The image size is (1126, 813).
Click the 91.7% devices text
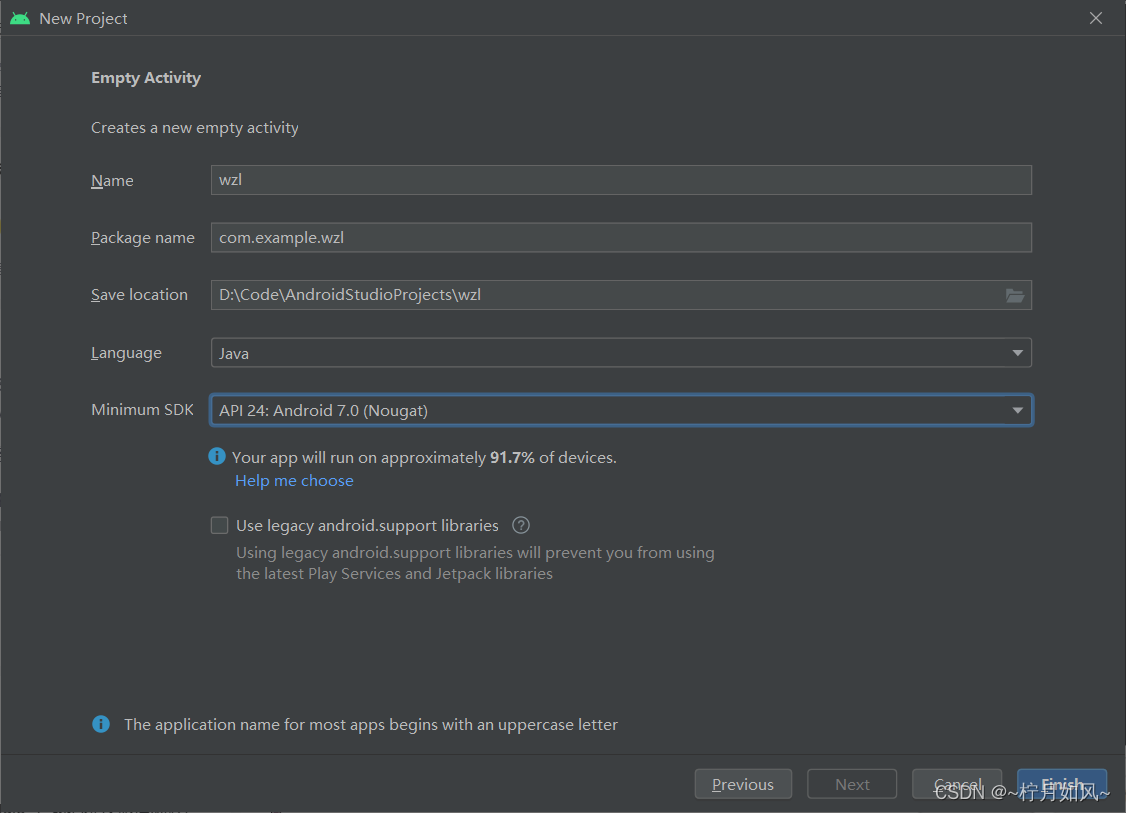coord(424,457)
